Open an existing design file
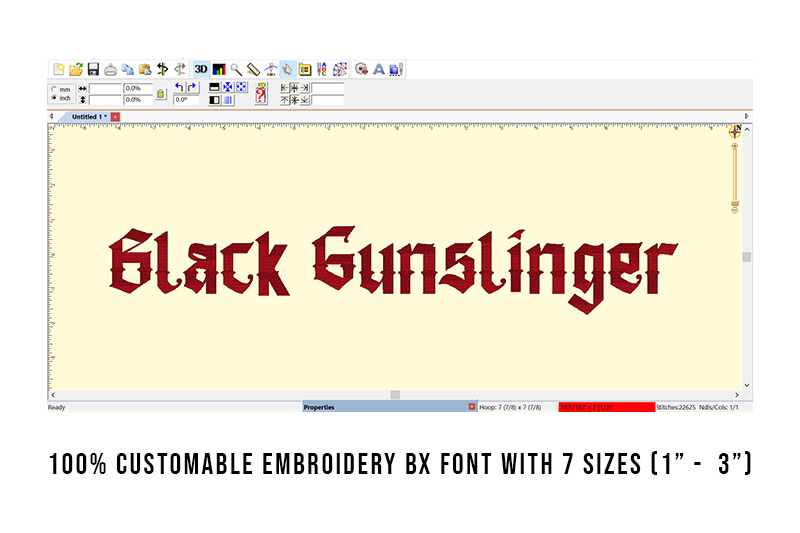 pos(76,69)
